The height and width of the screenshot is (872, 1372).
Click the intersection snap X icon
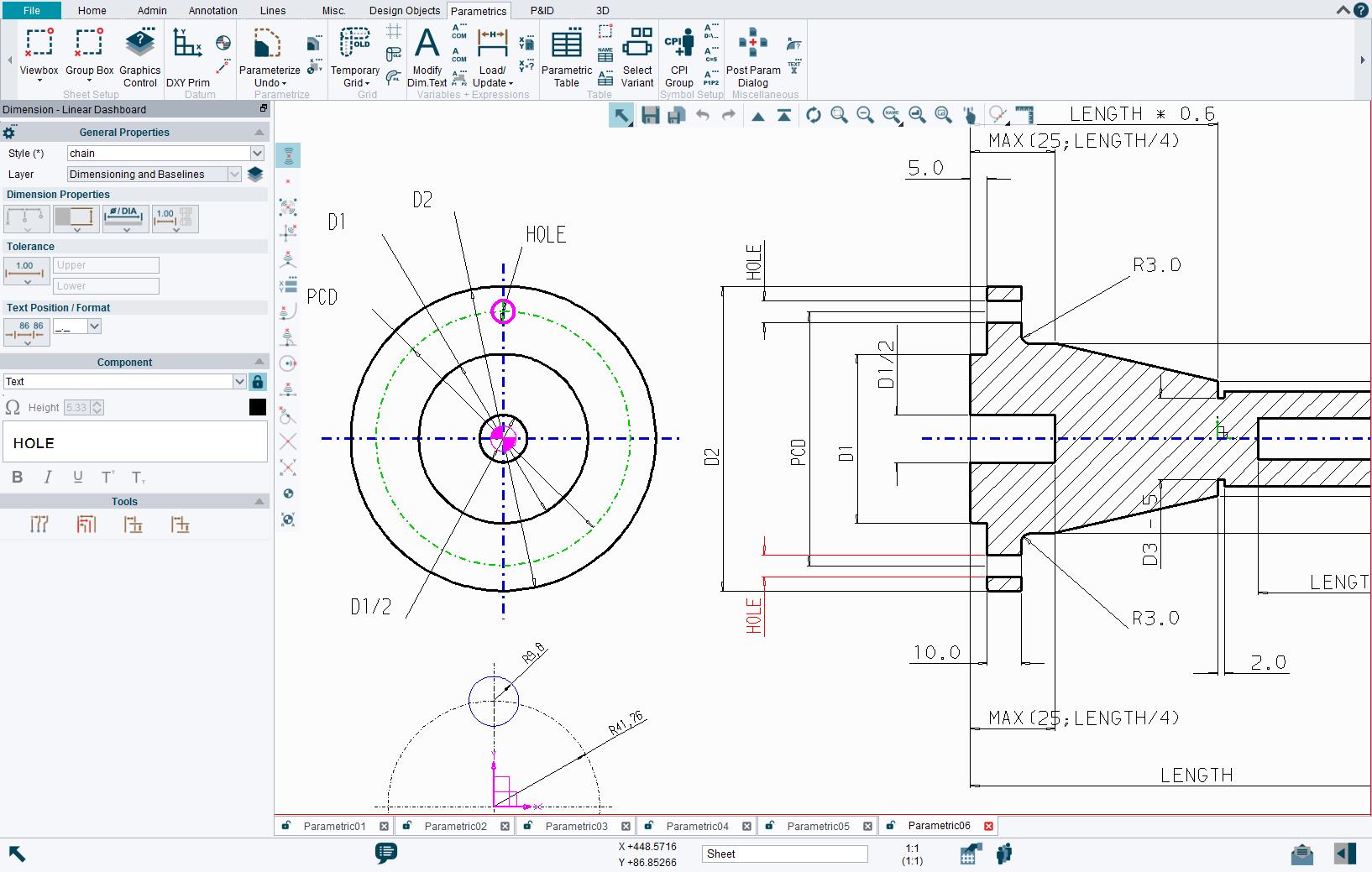(x=288, y=441)
